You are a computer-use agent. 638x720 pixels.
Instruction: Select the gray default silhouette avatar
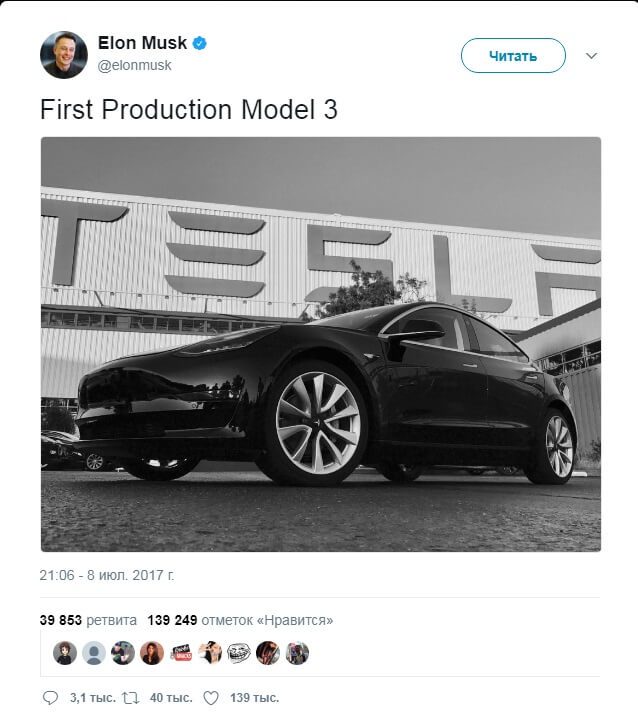tap(94, 653)
